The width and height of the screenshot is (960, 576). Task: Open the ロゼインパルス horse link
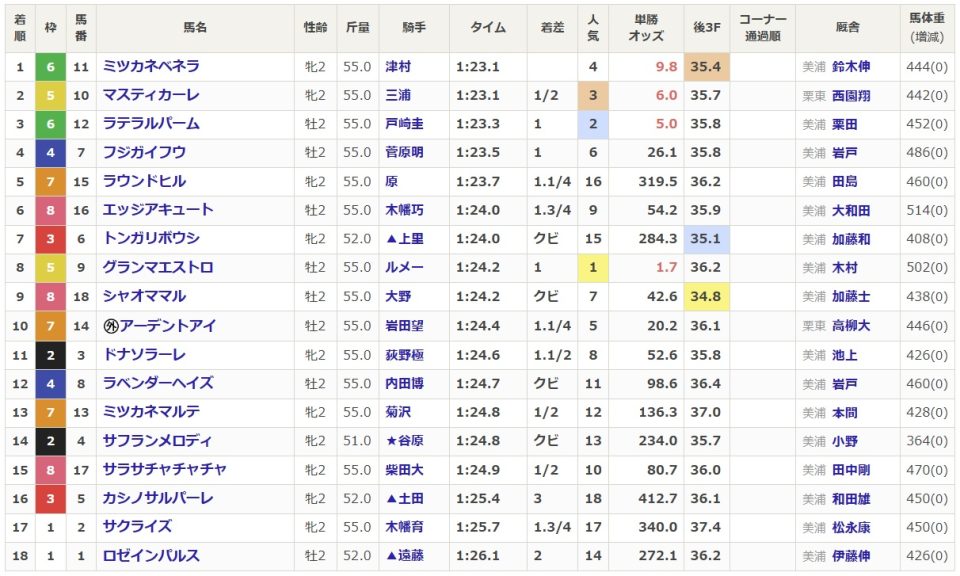pyautogui.click(x=151, y=556)
